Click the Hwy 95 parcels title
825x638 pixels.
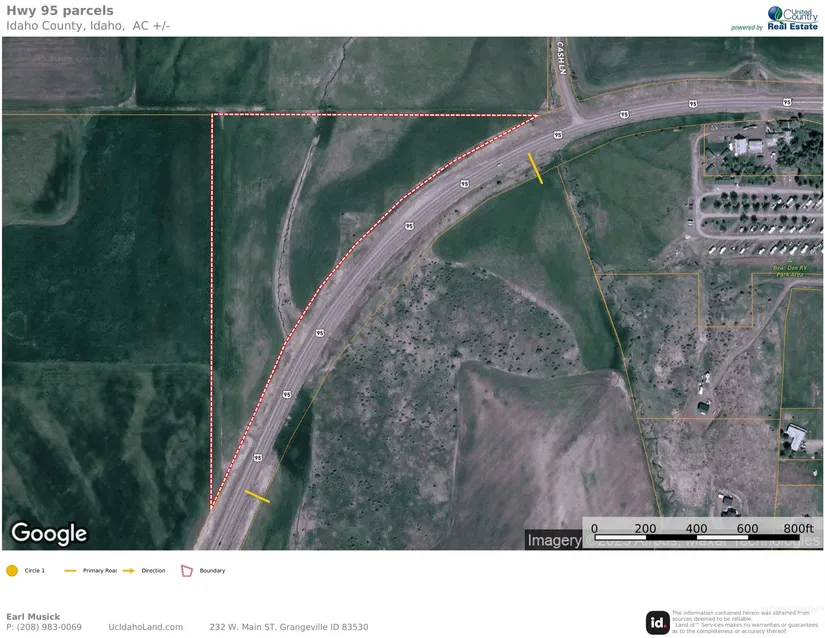coord(59,11)
